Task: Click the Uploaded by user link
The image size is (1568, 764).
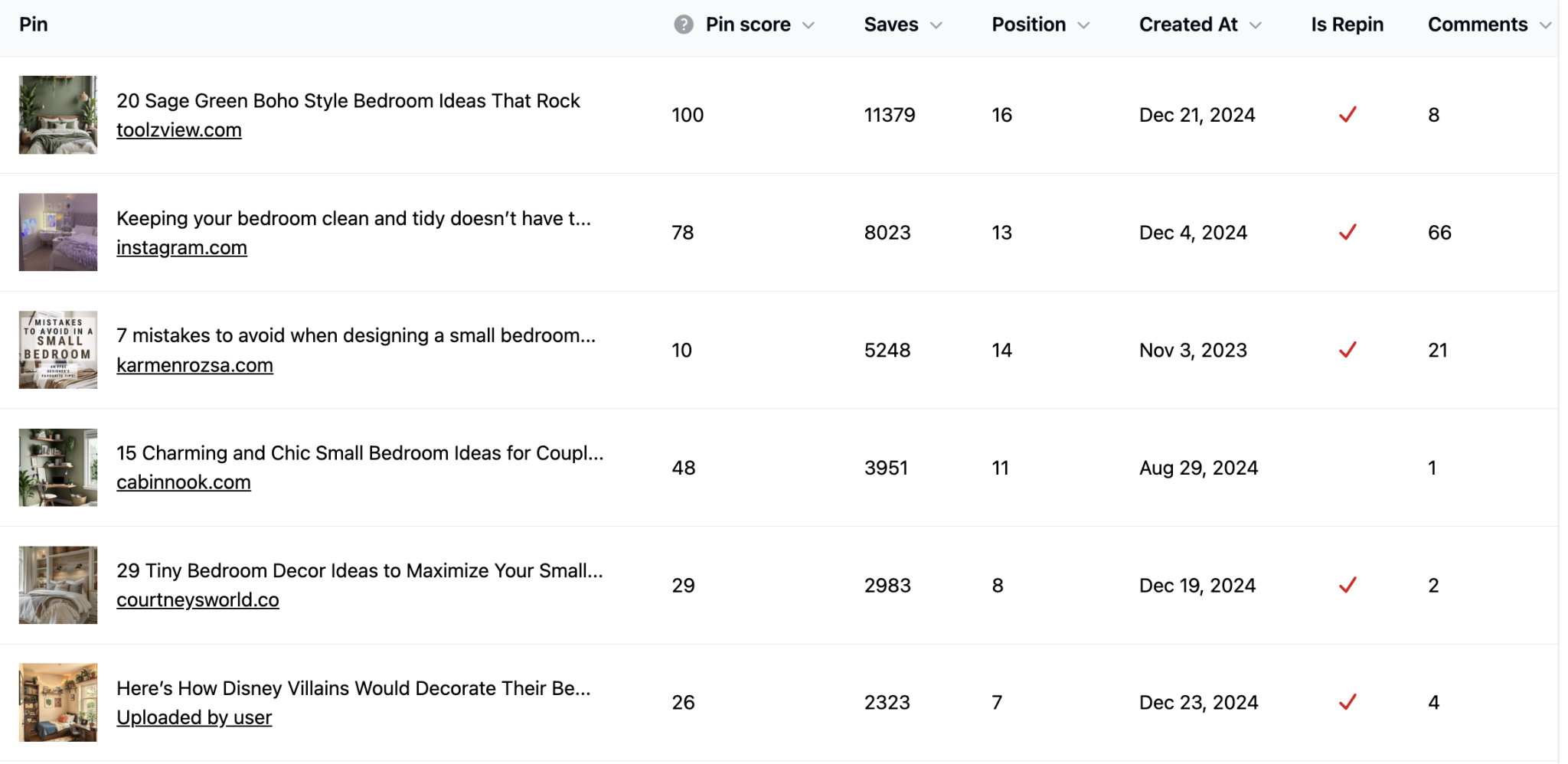Action: pos(194,717)
